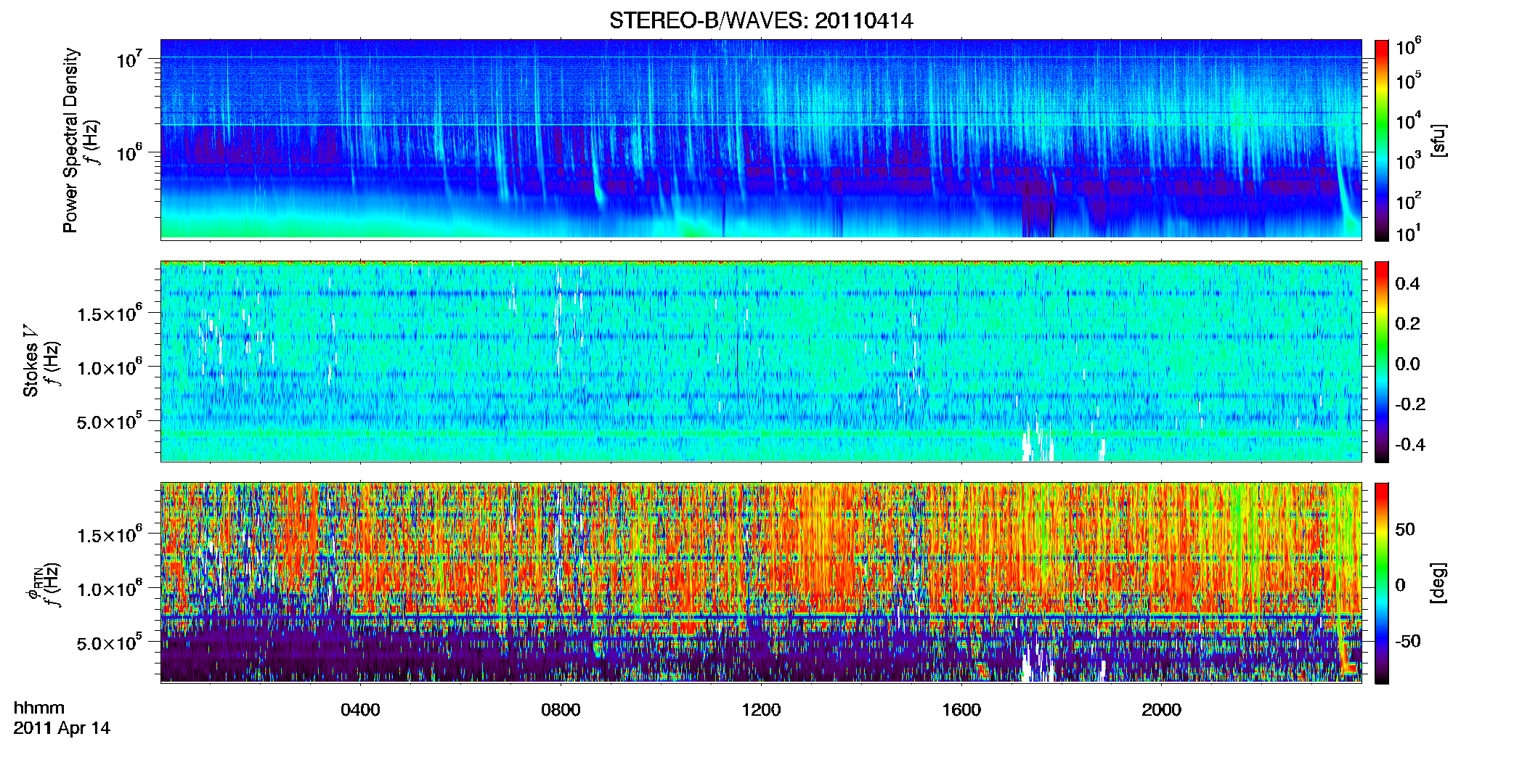Screen dimensions: 1522x784
Task: Click the Stokes V colorbar
Action: point(1382,362)
